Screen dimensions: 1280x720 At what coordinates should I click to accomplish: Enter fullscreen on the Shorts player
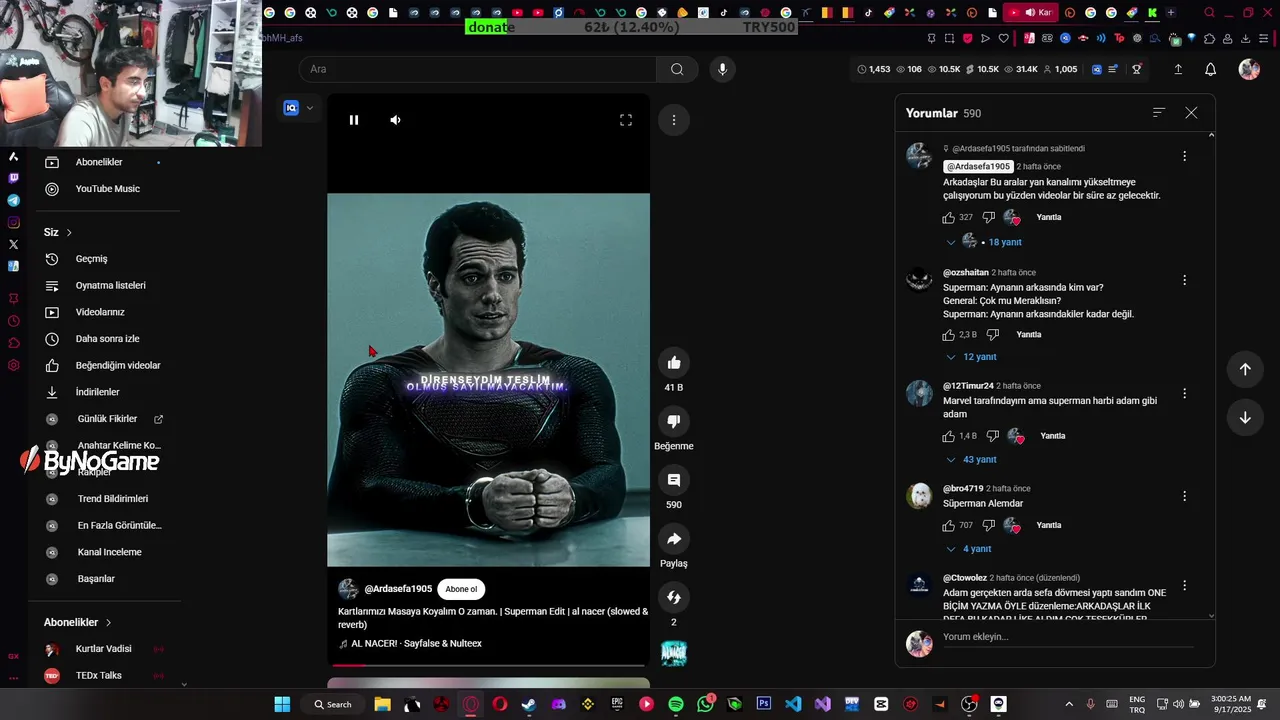(626, 120)
